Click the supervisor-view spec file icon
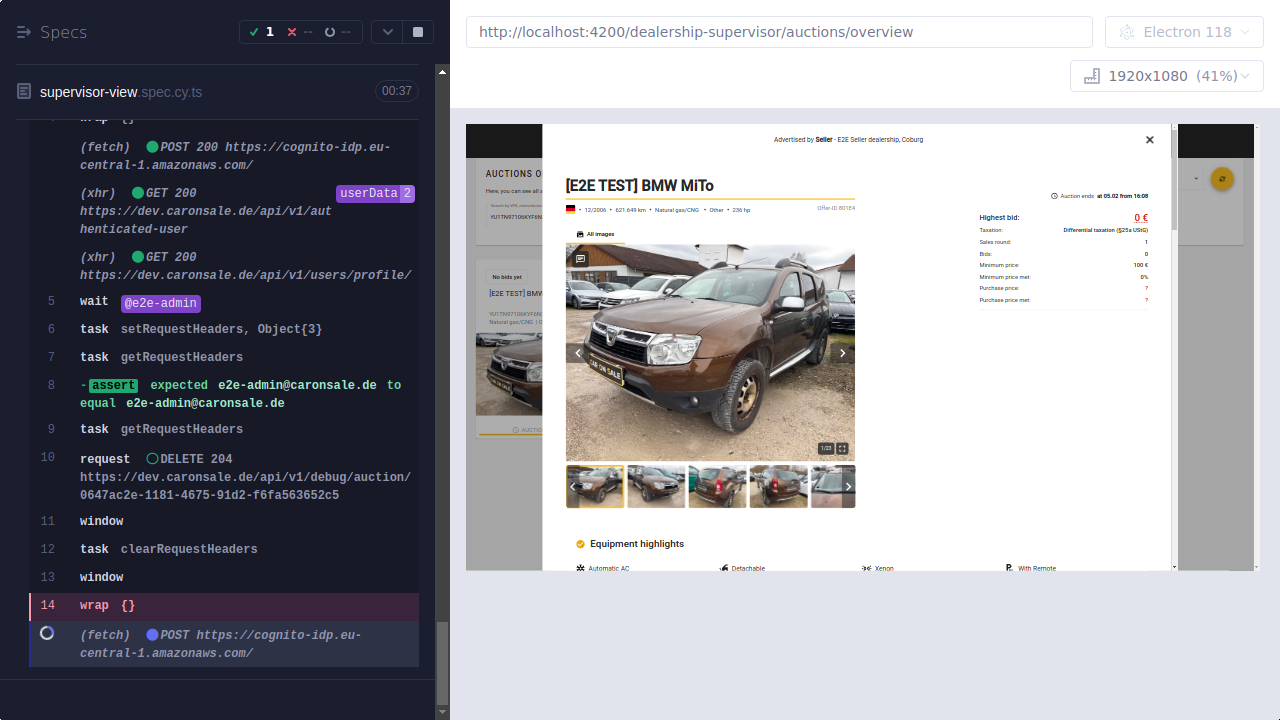The width and height of the screenshot is (1280, 720). [22, 91]
